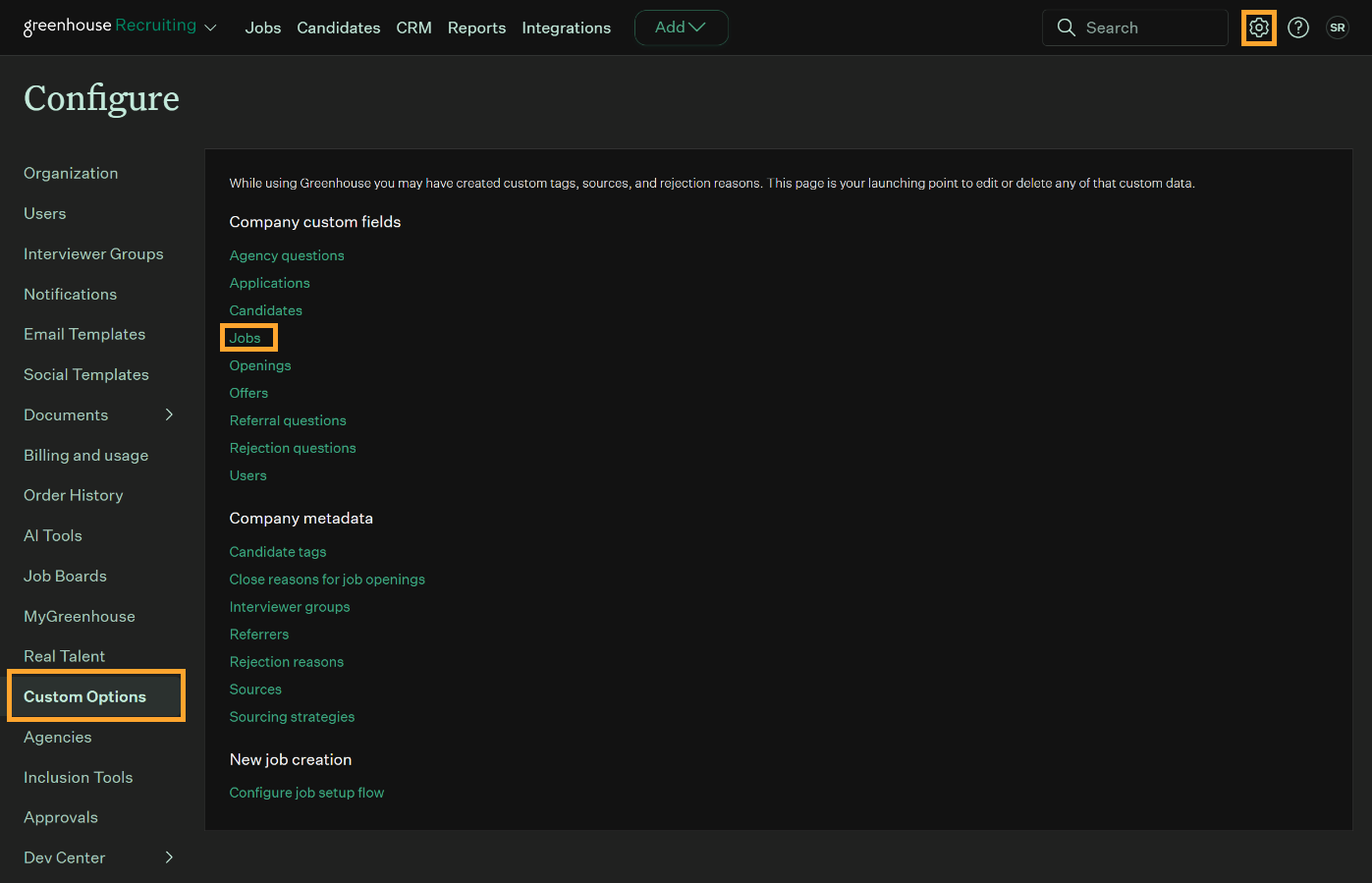Open the Jobs custom fields link
The height and width of the screenshot is (883, 1372).
point(245,338)
